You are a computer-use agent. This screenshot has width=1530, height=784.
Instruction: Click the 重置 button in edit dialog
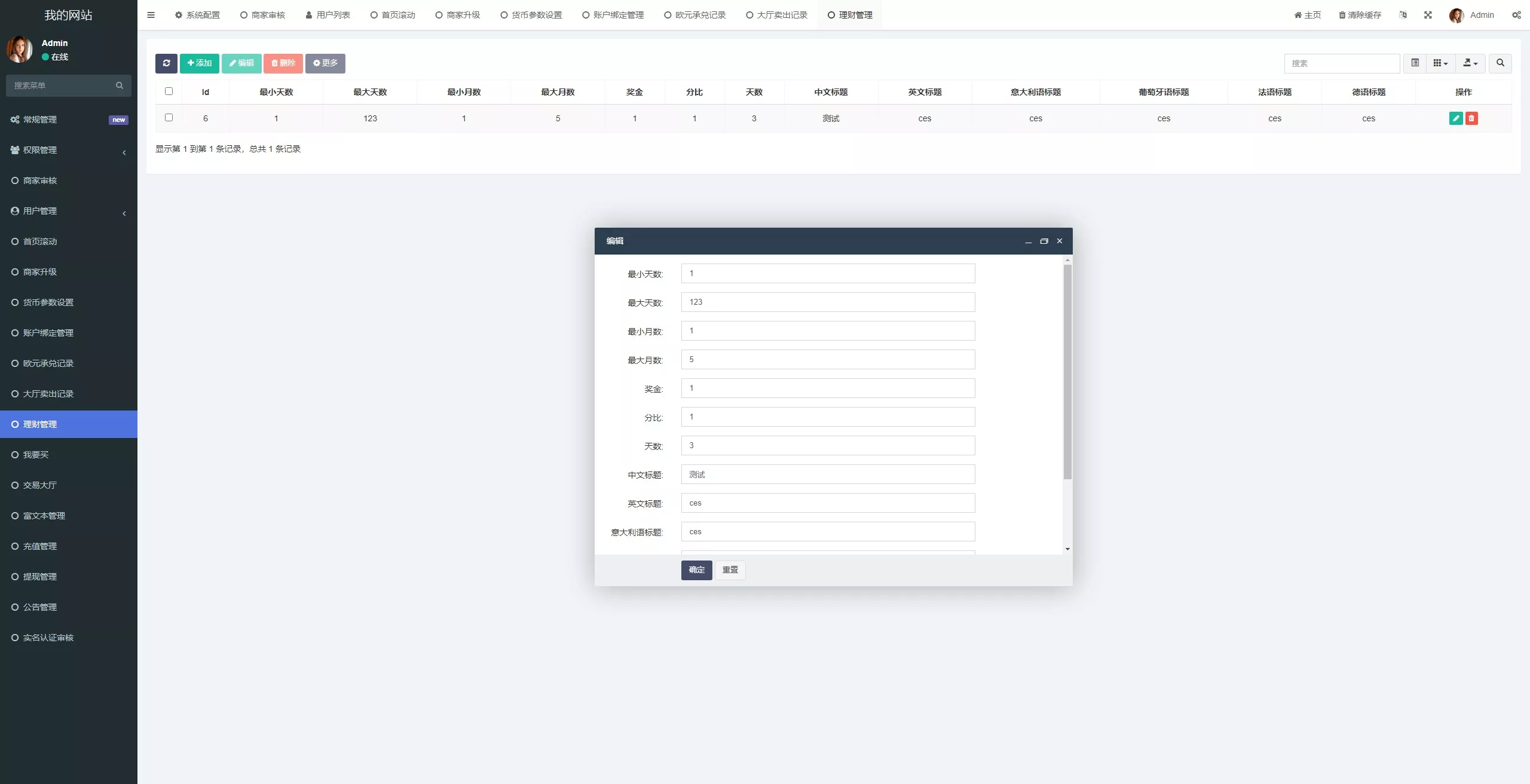coord(730,570)
